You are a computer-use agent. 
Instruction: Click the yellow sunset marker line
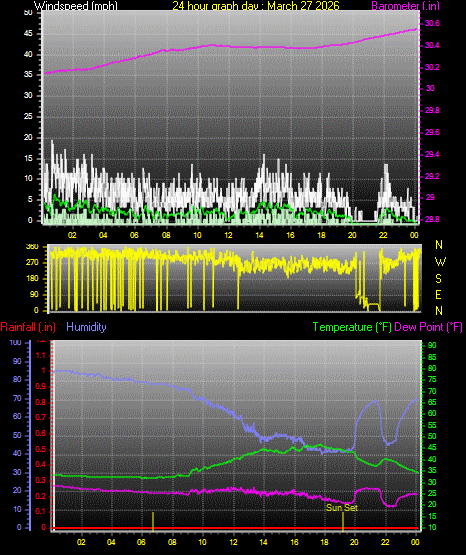point(343,521)
